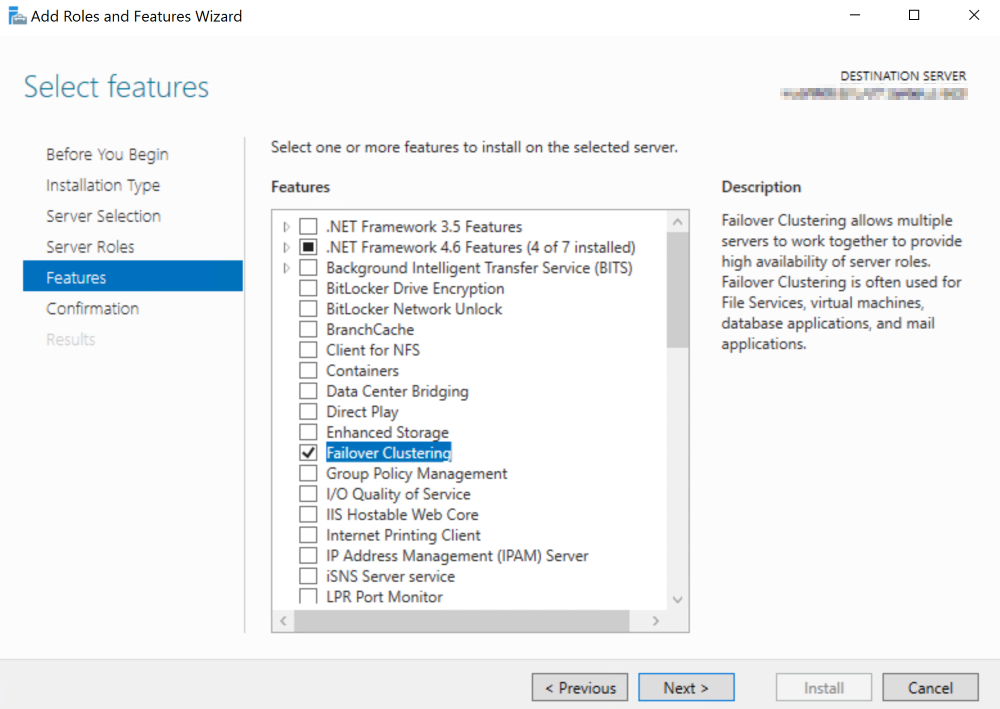Uncheck Failover Clustering
Image resolution: width=1000 pixels, height=709 pixels.
coord(309,452)
